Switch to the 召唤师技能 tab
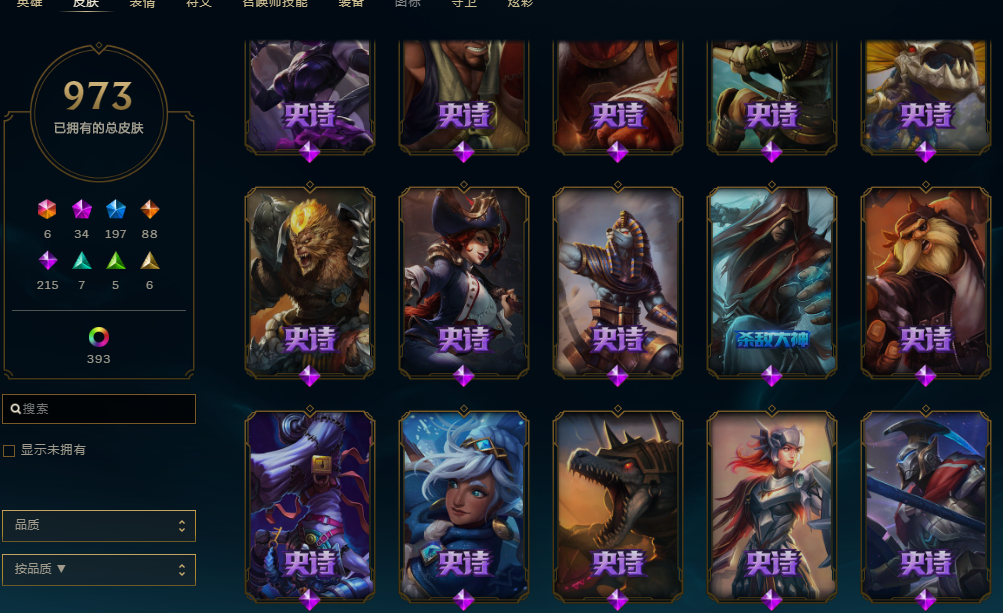The width and height of the screenshot is (1003, 613). point(275,3)
